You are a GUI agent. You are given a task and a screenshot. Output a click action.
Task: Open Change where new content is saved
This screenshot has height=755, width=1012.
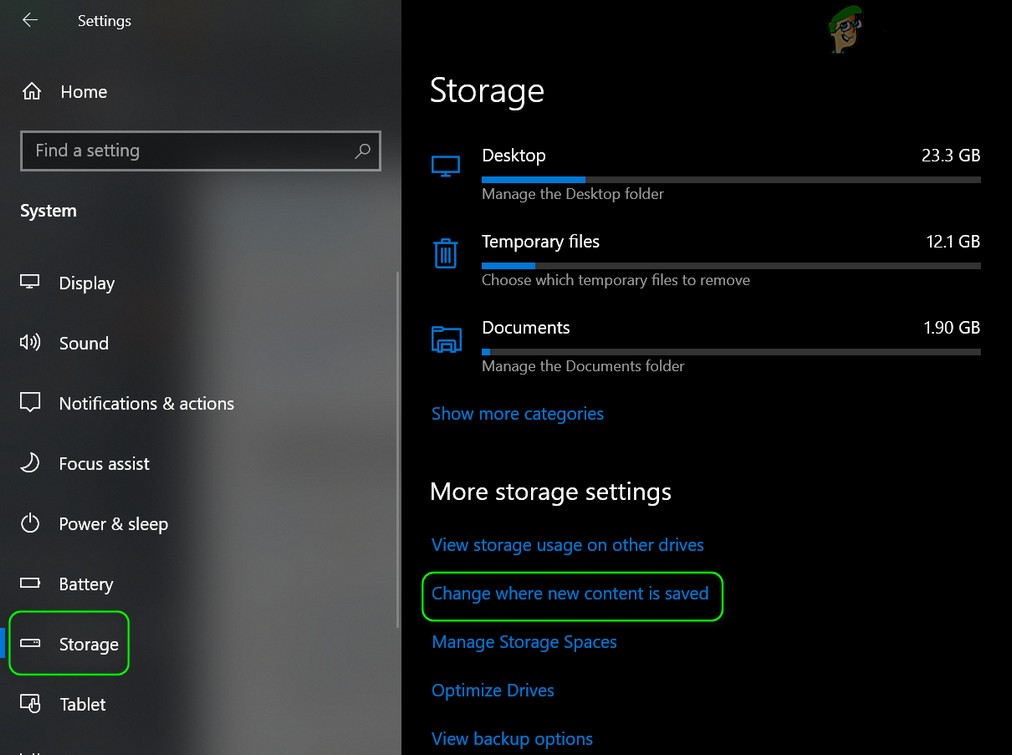pyautogui.click(x=570, y=594)
